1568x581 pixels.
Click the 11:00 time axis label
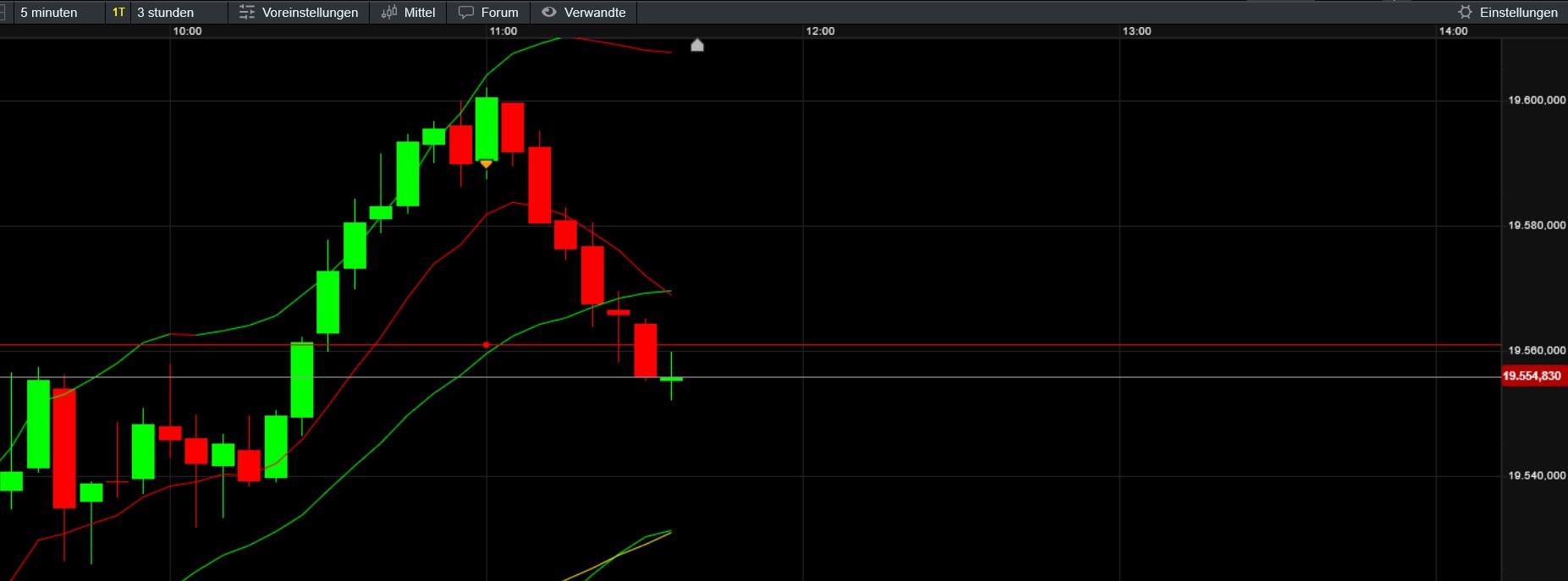tap(503, 31)
